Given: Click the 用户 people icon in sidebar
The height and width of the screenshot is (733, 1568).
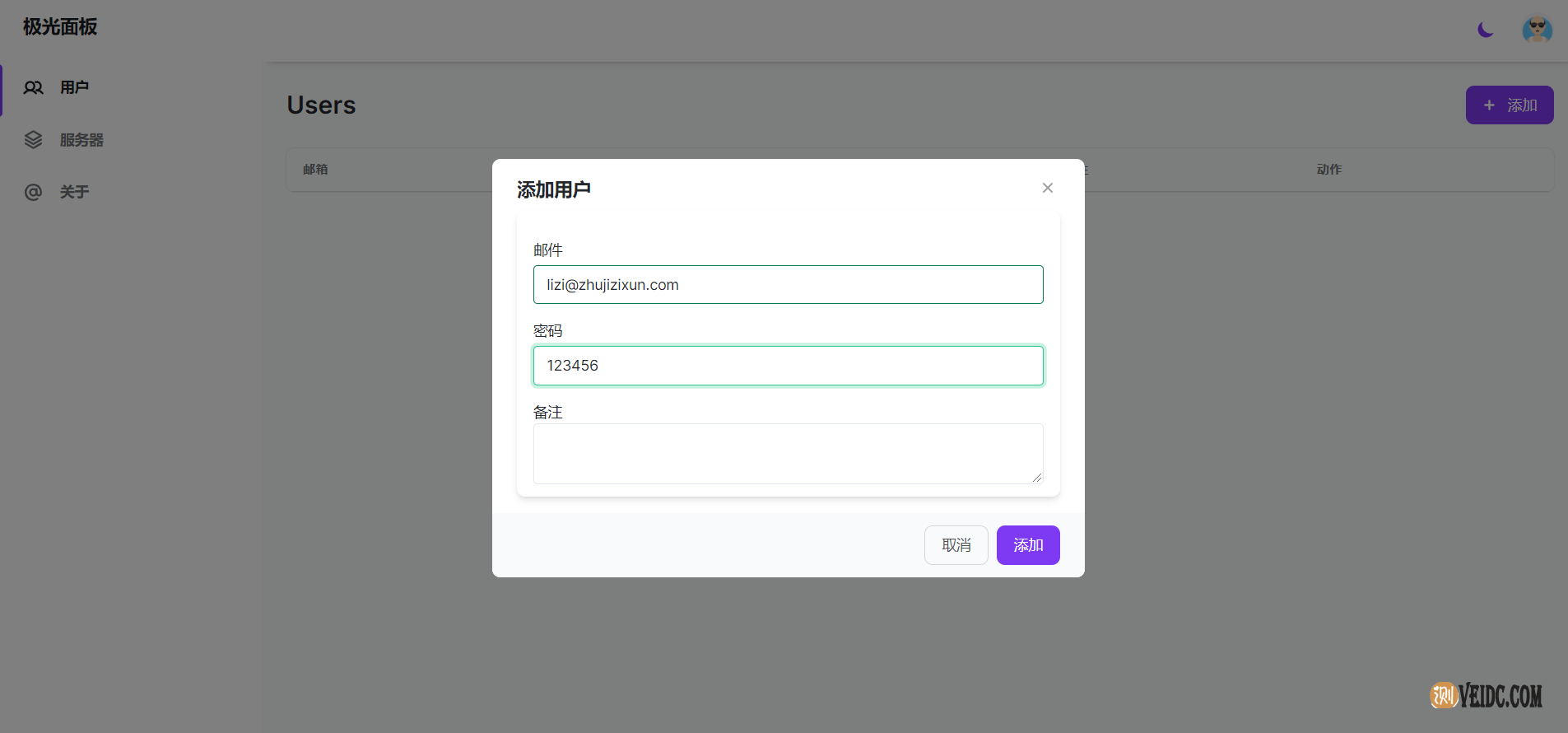Looking at the screenshot, I should pos(33,87).
